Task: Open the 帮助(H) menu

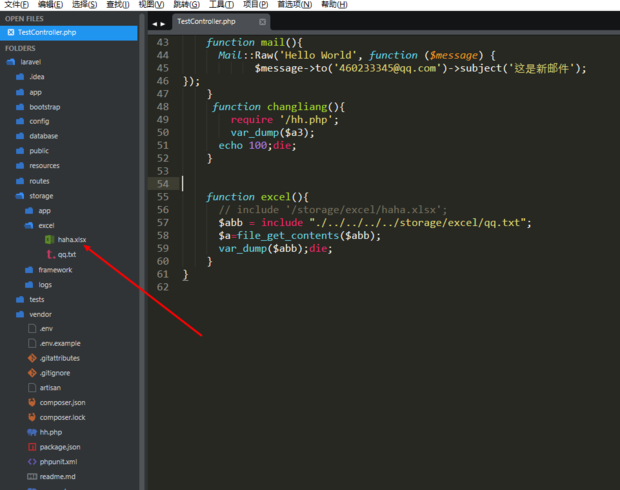Action: [334, 5]
